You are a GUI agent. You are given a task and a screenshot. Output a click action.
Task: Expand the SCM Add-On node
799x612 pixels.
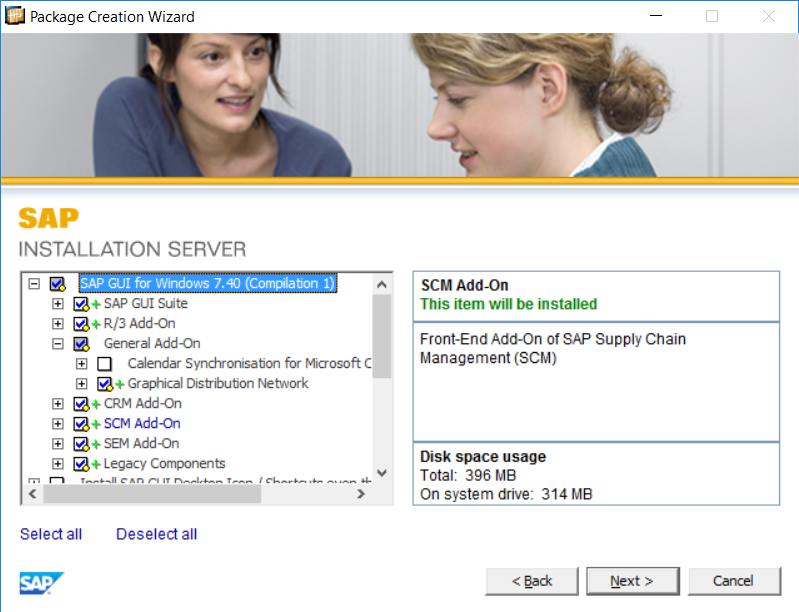(58, 423)
